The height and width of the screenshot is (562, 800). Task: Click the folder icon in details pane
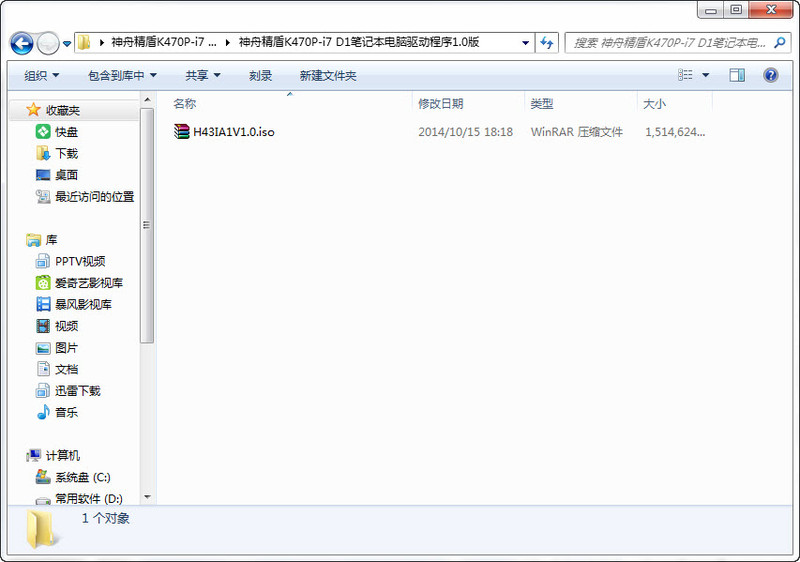point(41,530)
